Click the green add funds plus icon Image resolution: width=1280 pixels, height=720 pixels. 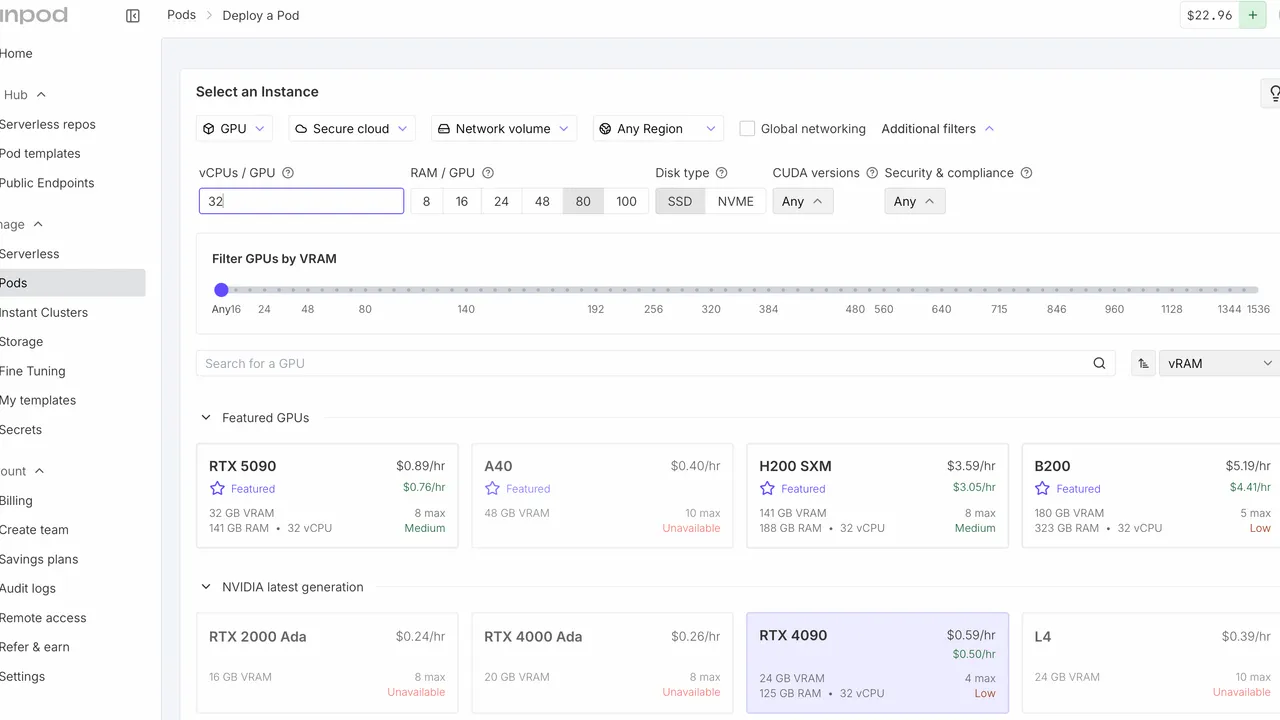point(1252,15)
